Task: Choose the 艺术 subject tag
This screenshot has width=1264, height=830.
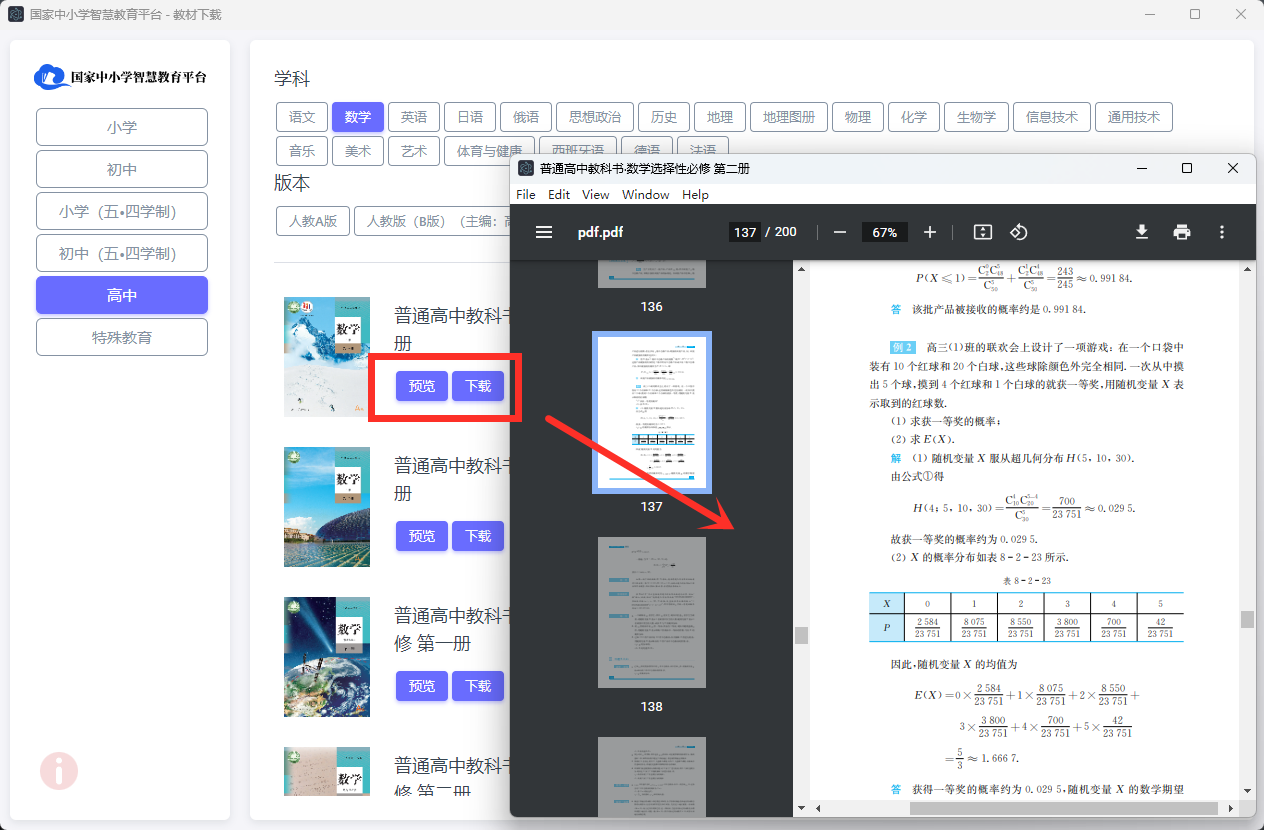Action: 414,151
